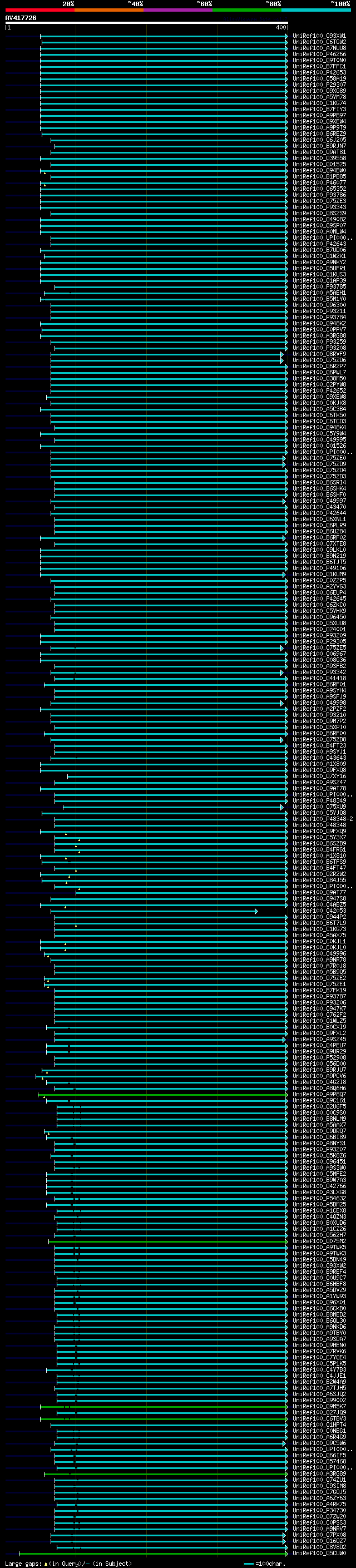Select hit label UniRef100_P29307
This screenshot has height=1568, width=356.
[319, 85]
